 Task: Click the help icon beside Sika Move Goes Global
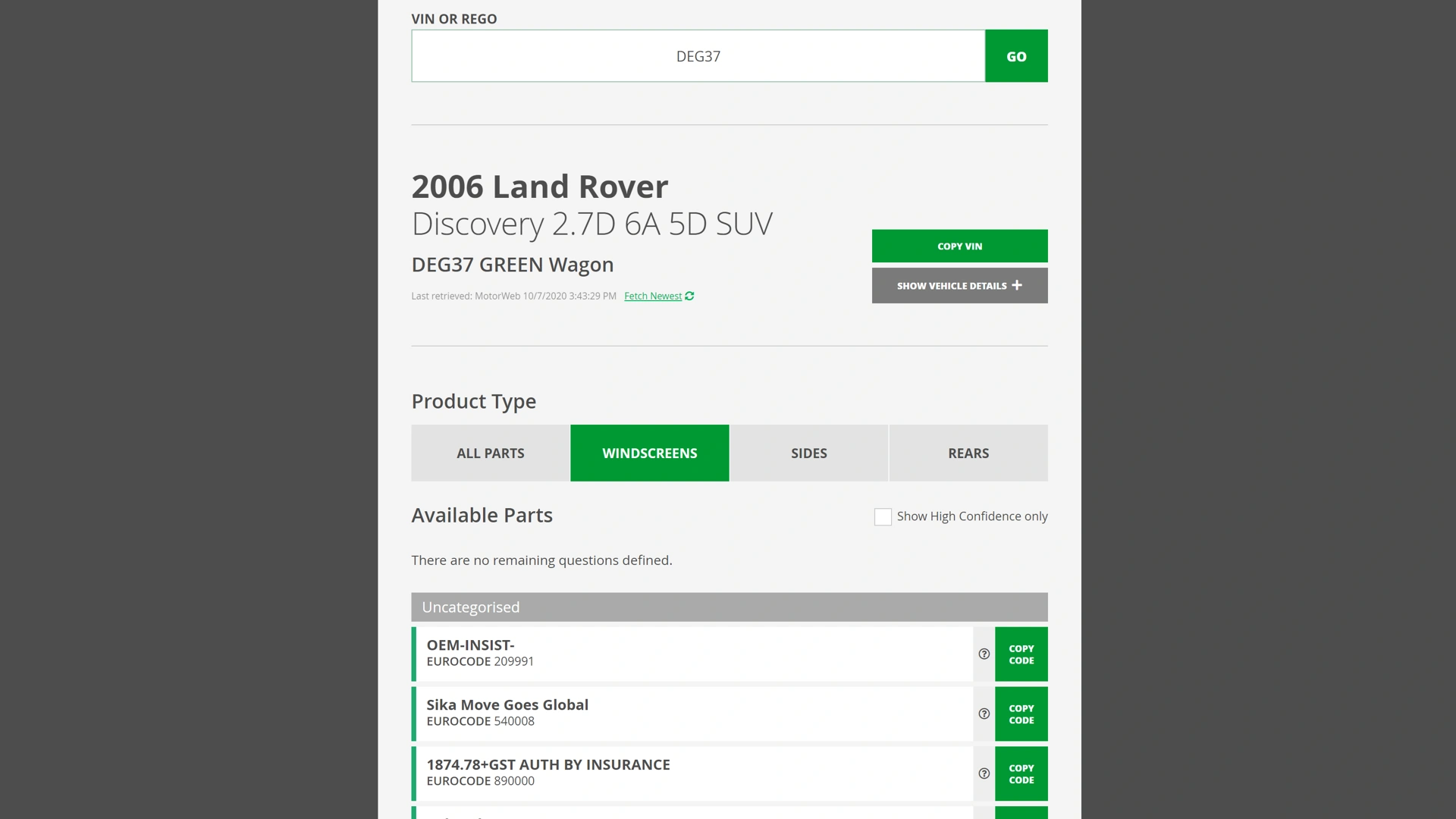click(x=983, y=714)
